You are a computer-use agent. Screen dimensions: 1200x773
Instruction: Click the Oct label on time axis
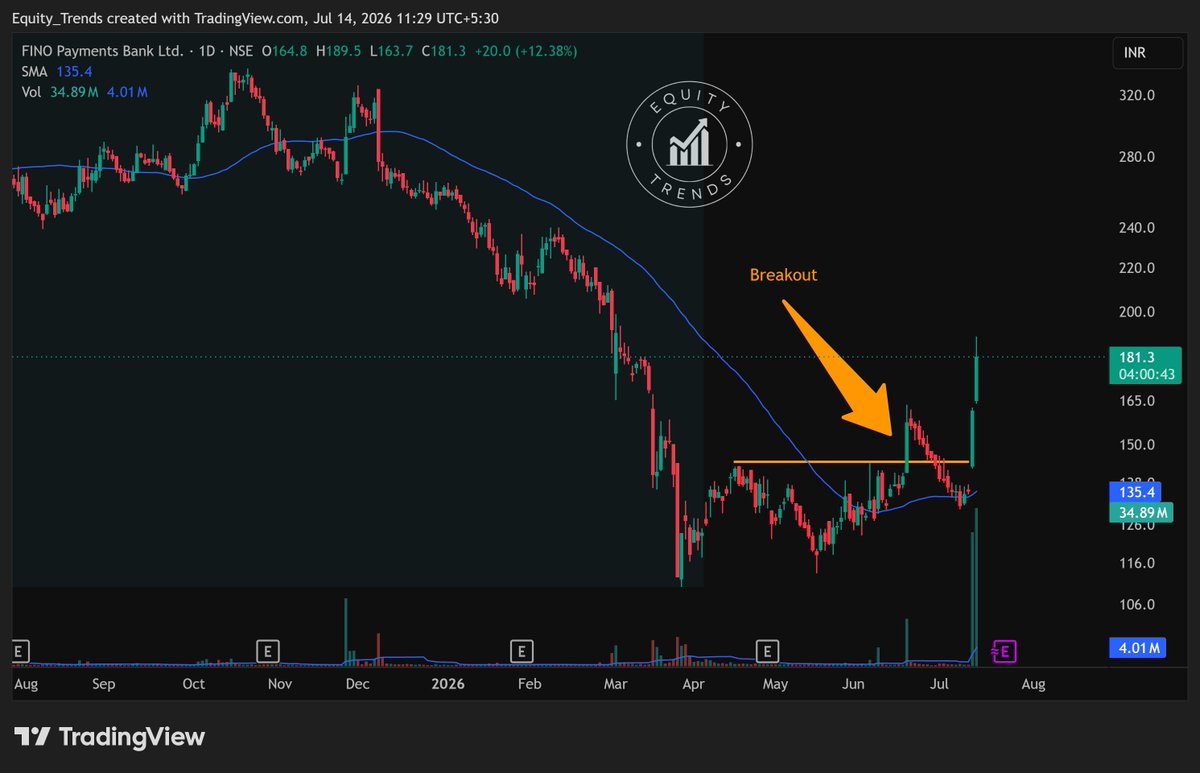pyautogui.click(x=194, y=684)
